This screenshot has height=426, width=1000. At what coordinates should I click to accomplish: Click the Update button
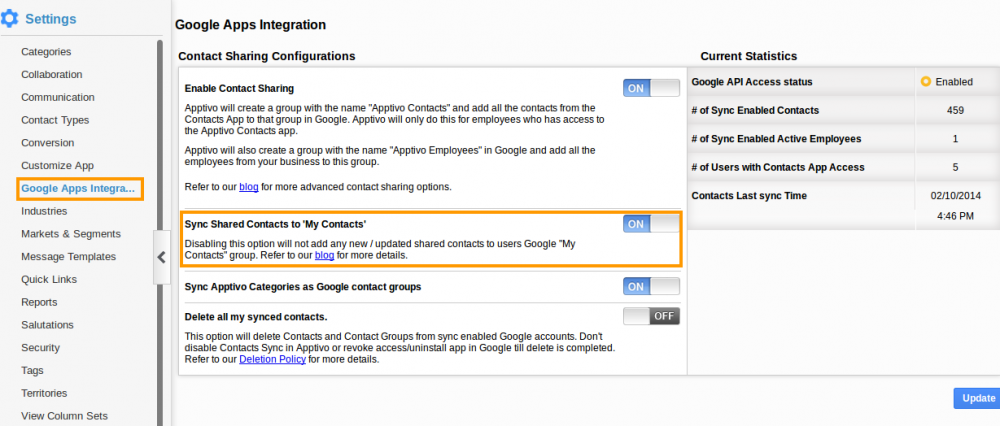click(x=978, y=398)
